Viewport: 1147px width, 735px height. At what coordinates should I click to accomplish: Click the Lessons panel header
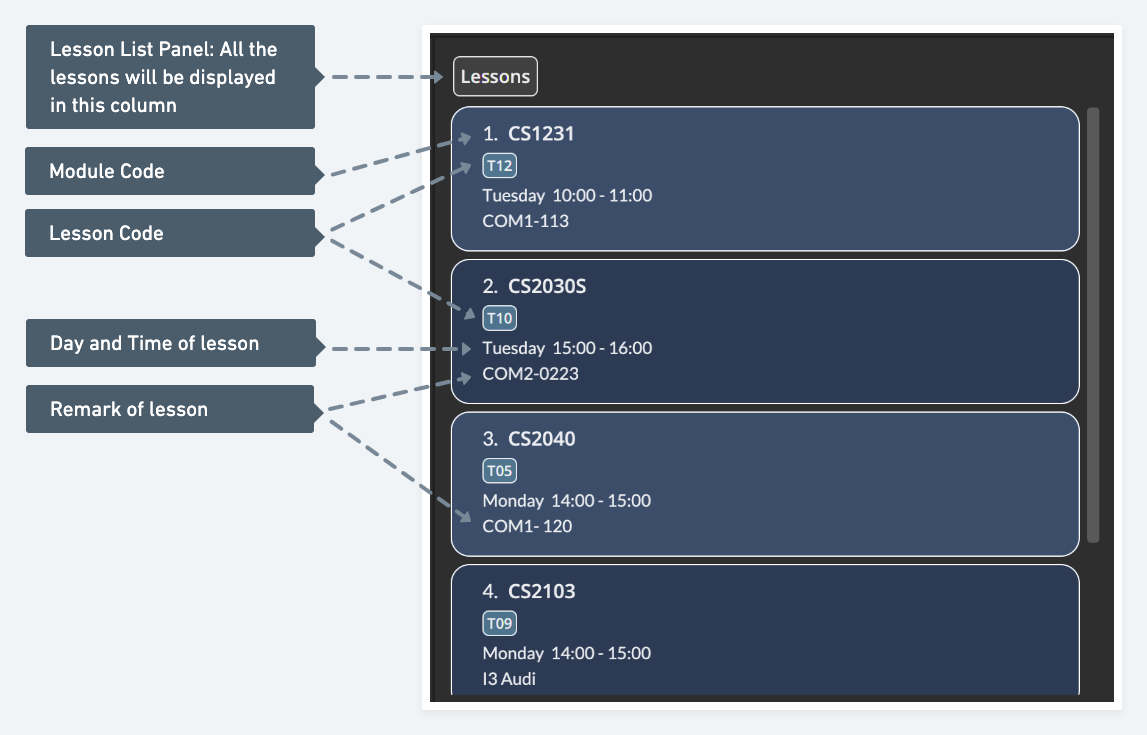tap(495, 77)
